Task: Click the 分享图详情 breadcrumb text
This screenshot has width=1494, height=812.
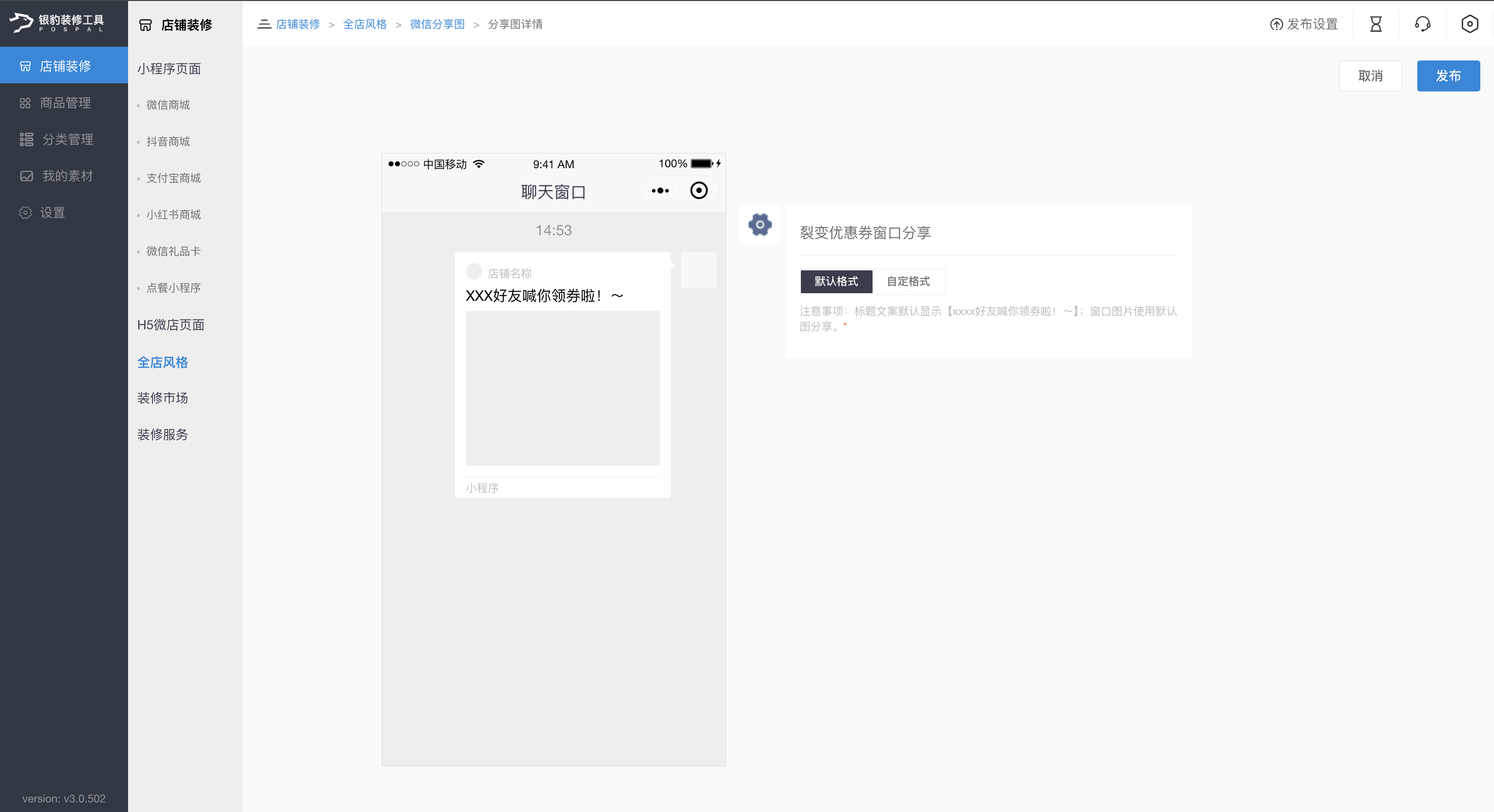Action: pos(515,24)
